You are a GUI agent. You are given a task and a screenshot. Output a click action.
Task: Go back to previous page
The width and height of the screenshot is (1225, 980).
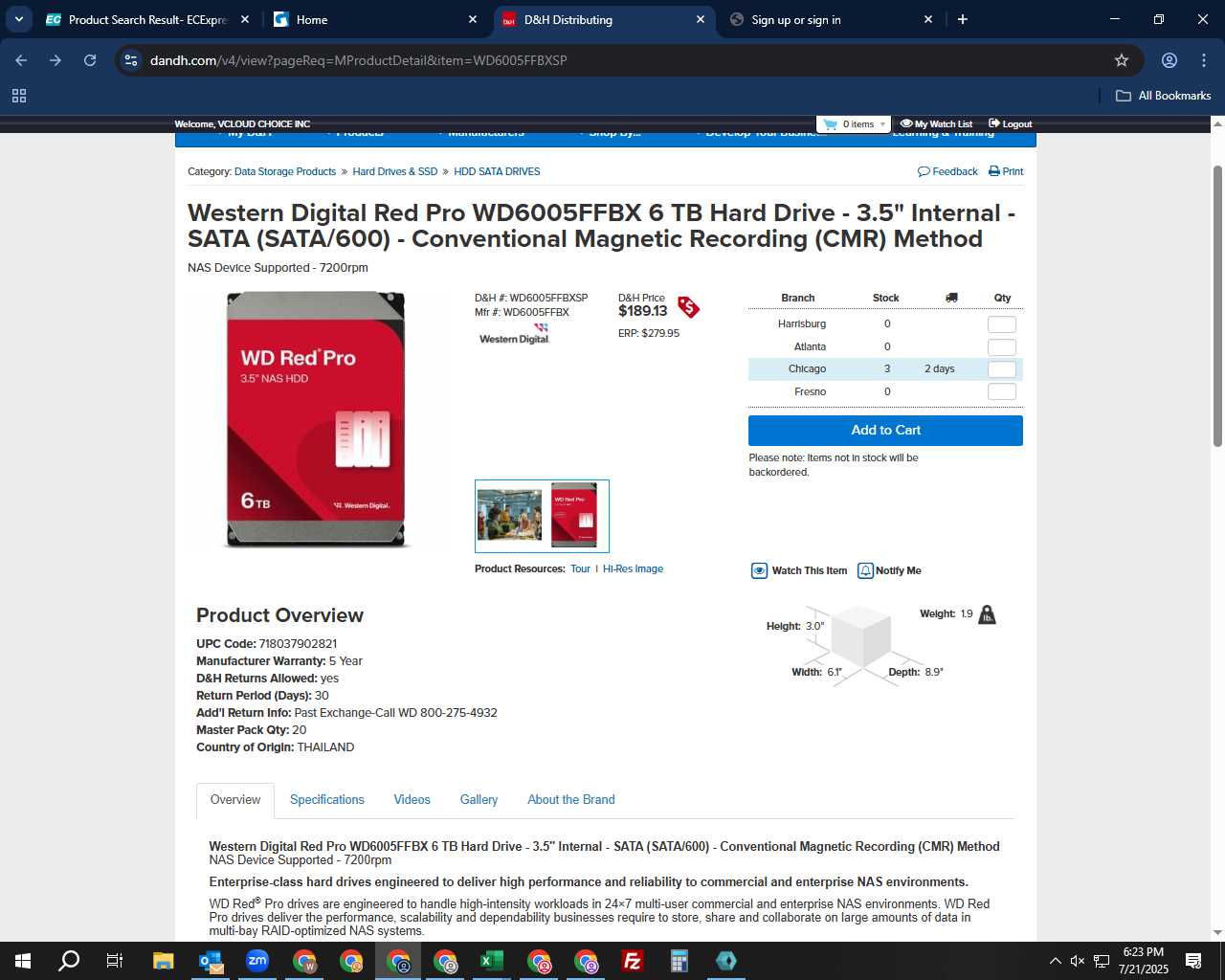coord(21,60)
